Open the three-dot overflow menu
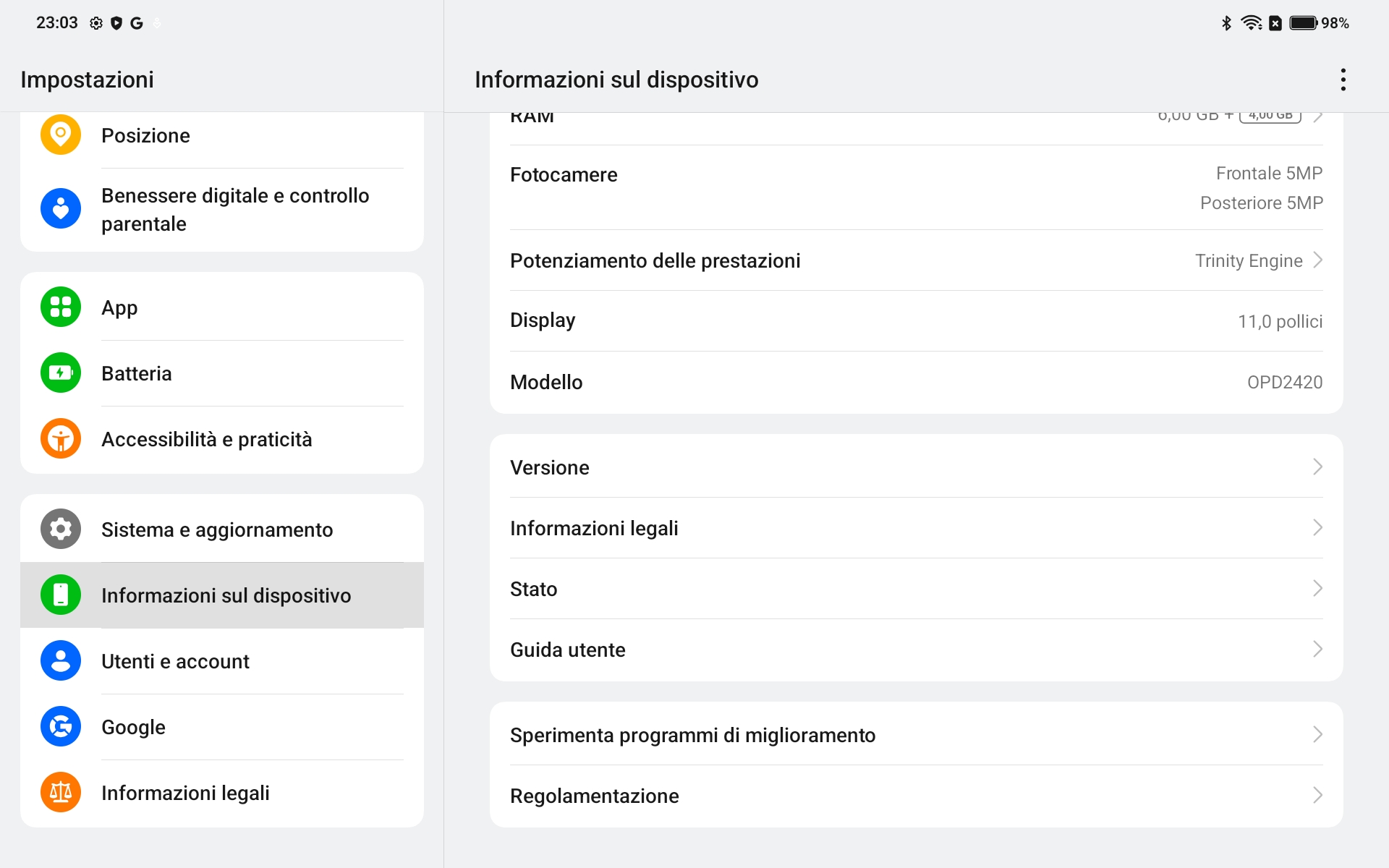This screenshot has height=868, width=1389. (x=1343, y=80)
